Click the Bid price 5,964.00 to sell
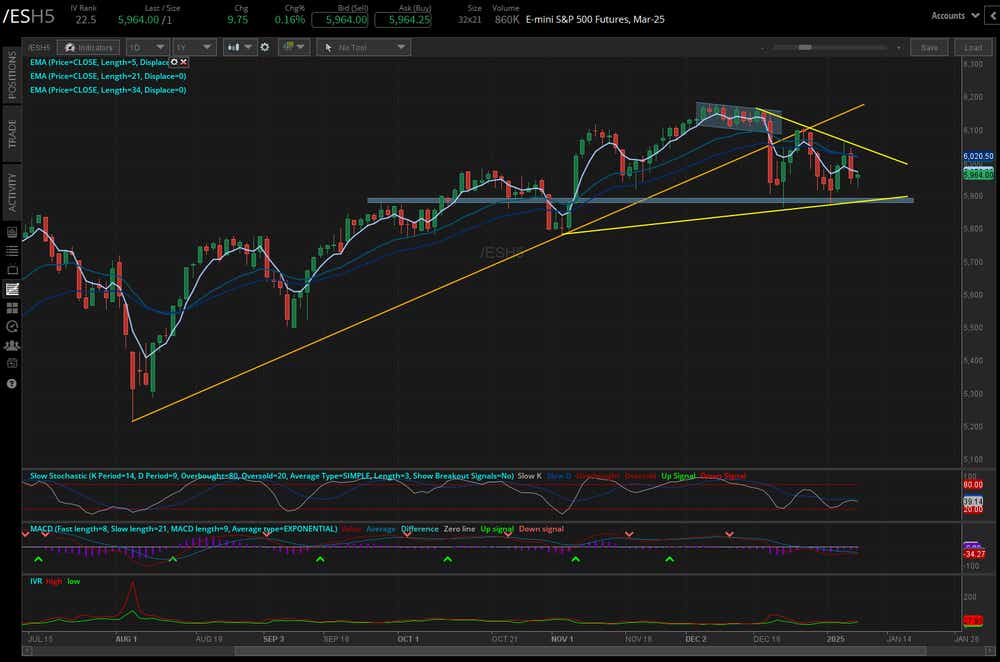The image size is (1000, 662). [340, 19]
